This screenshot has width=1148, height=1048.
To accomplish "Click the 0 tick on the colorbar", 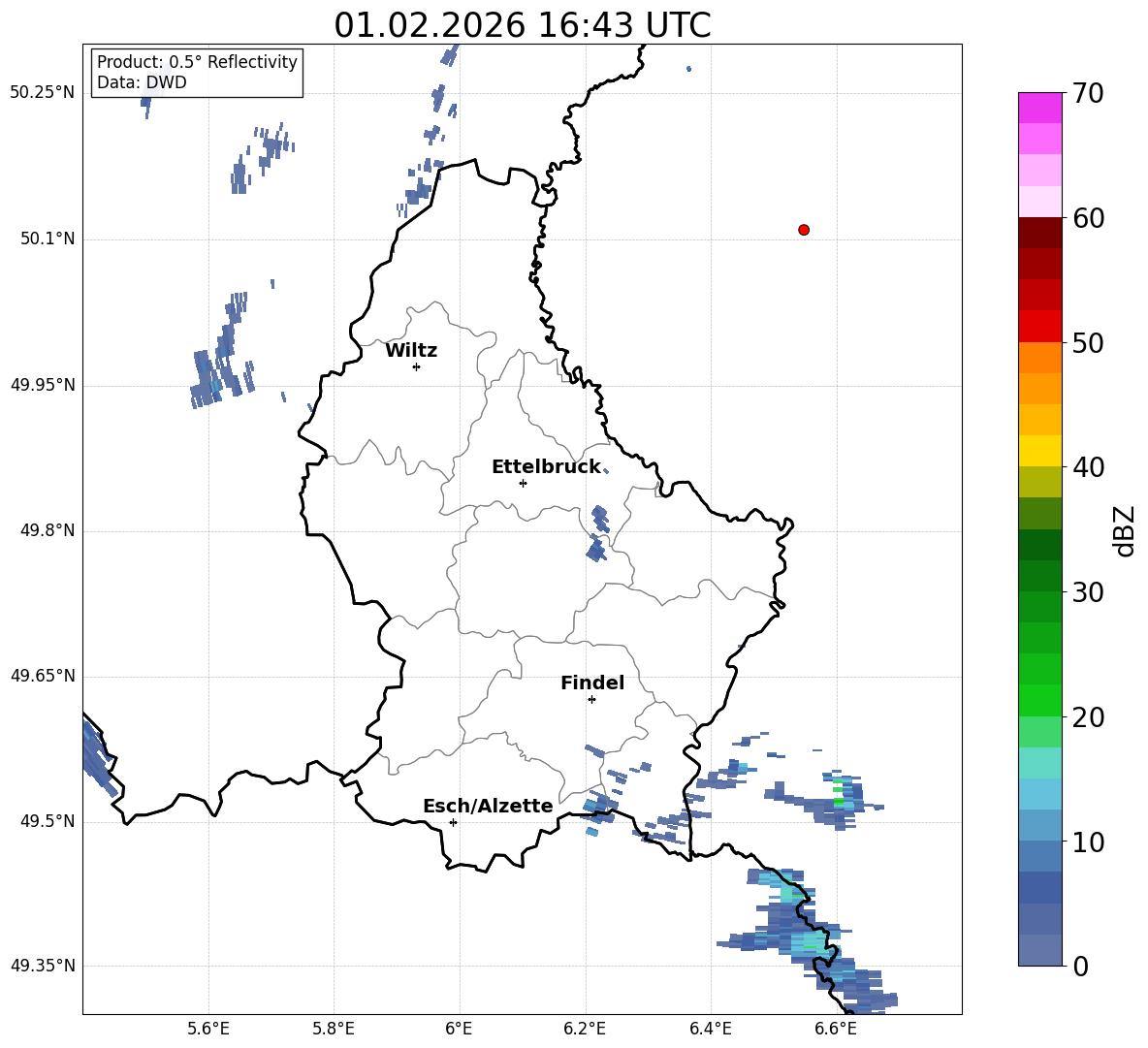I will (1080, 966).
